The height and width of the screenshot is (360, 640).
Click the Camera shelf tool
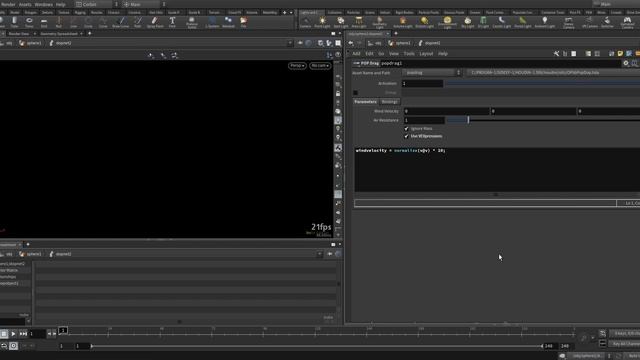[x=305, y=22]
